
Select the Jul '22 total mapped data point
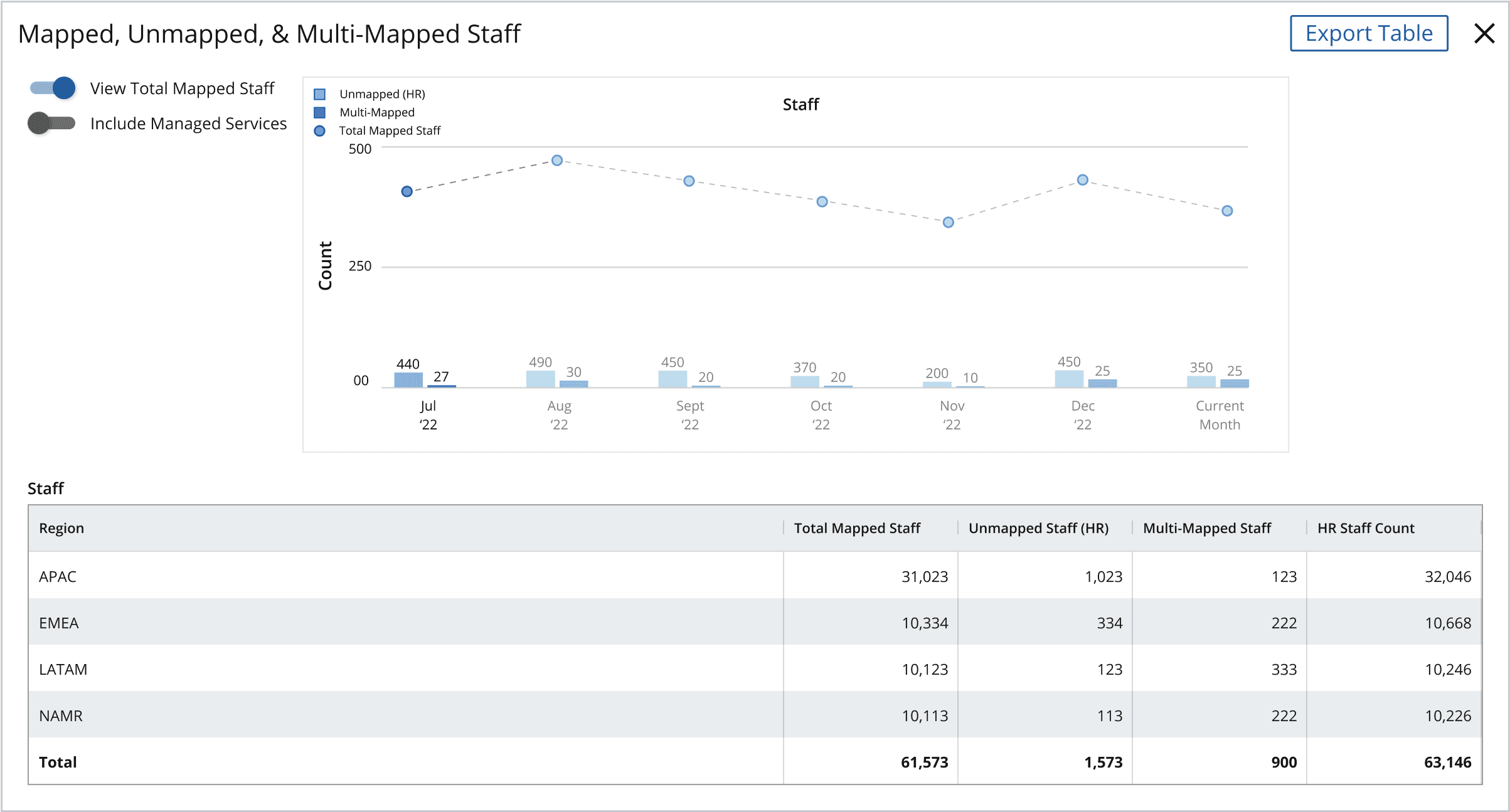click(407, 191)
